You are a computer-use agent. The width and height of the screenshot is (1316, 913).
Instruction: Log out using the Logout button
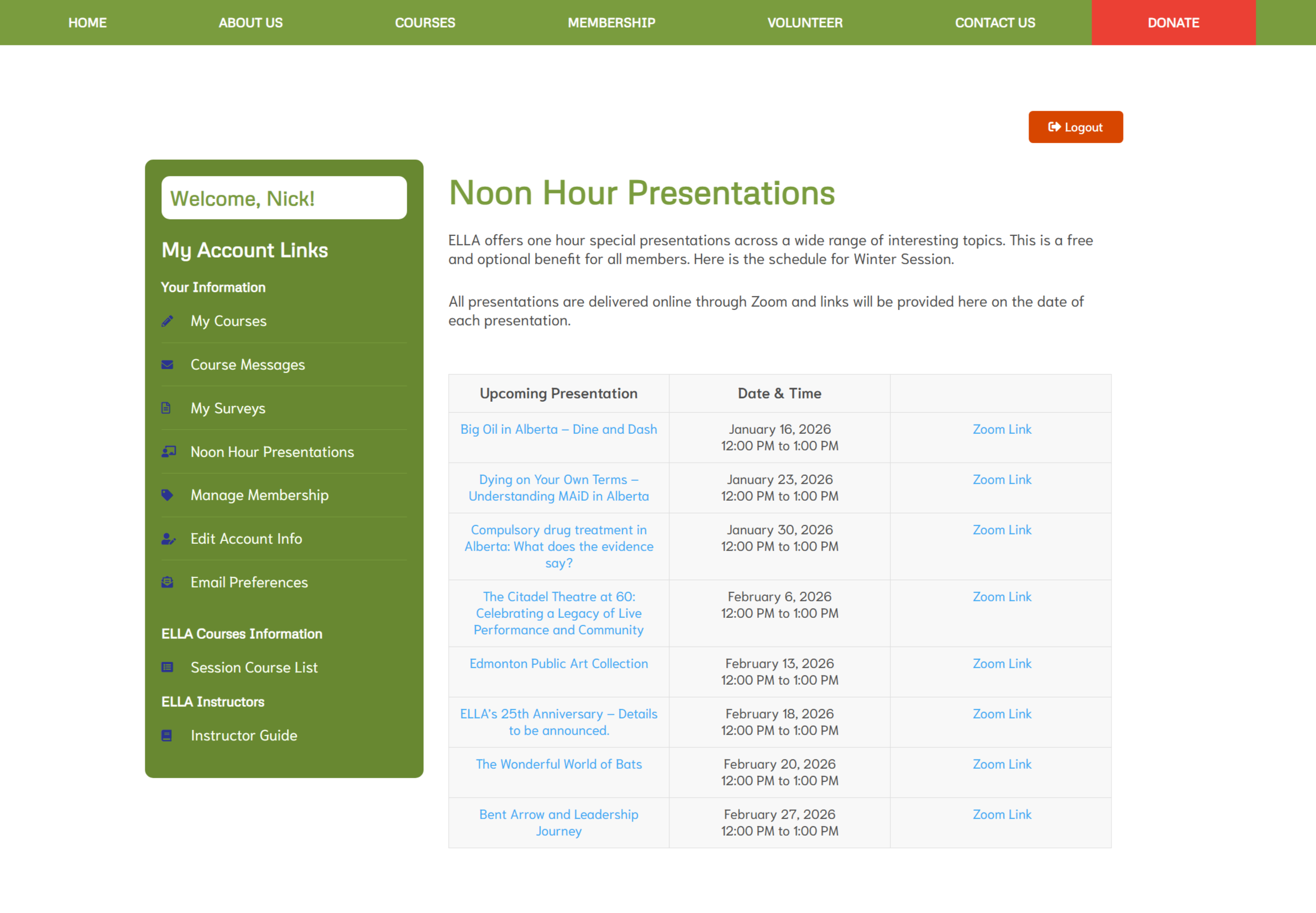point(1075,127)
